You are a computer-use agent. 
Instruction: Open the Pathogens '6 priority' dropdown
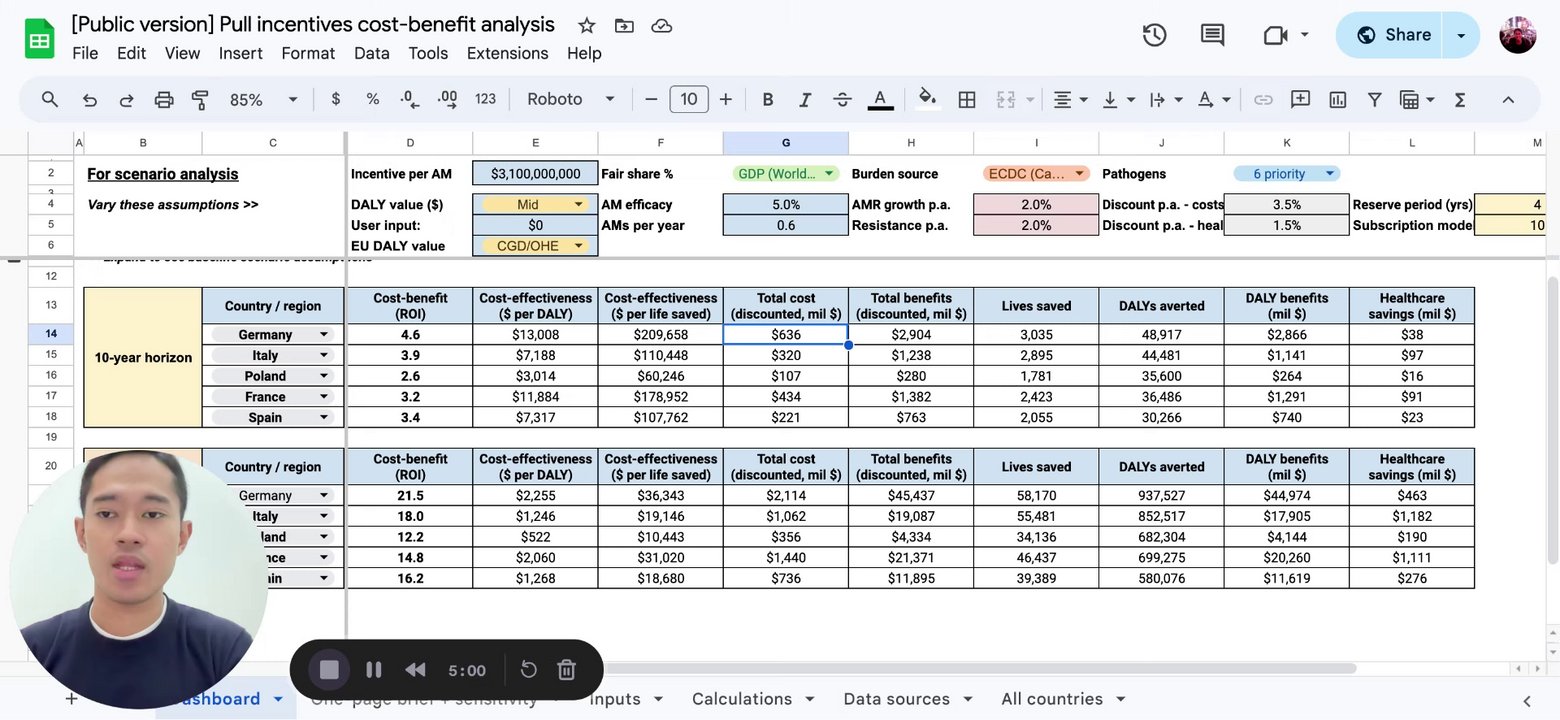point(1286,174)
